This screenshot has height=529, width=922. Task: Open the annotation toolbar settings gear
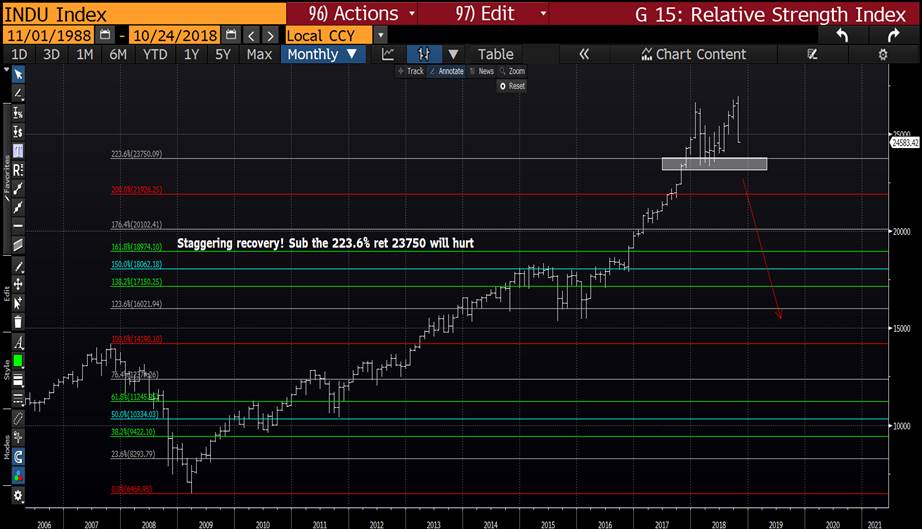[18, 495]
